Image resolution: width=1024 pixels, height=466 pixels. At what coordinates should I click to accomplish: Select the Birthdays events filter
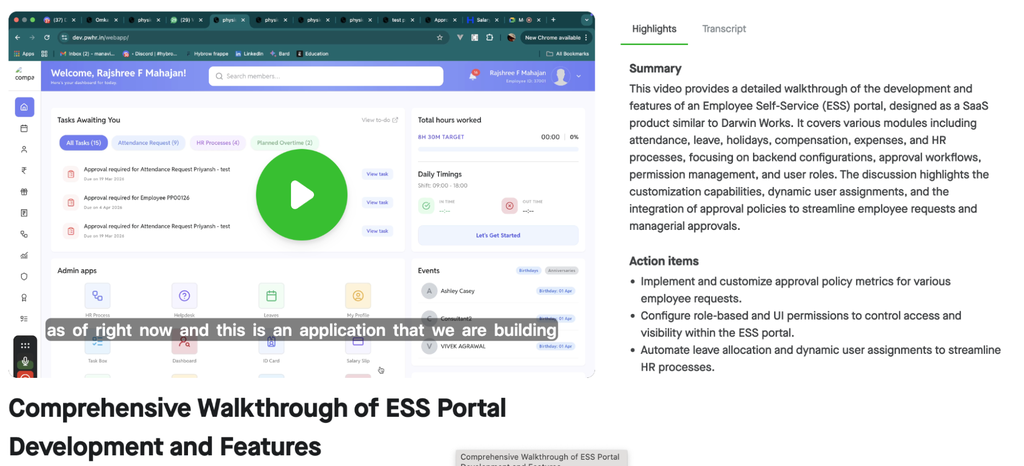[528, 270]
